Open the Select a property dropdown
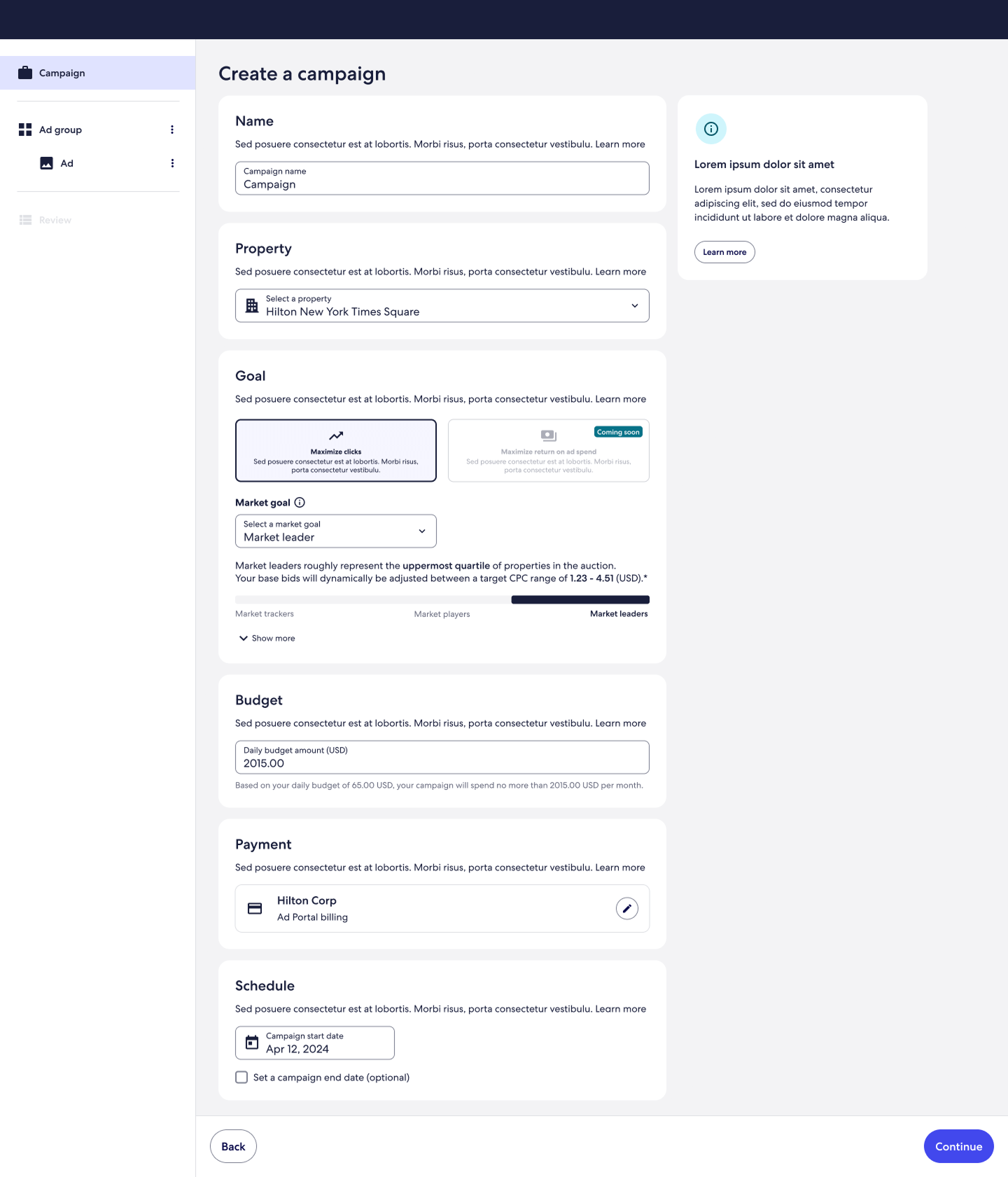Viewport: 1008px width, 1177px height. [442, 306]
